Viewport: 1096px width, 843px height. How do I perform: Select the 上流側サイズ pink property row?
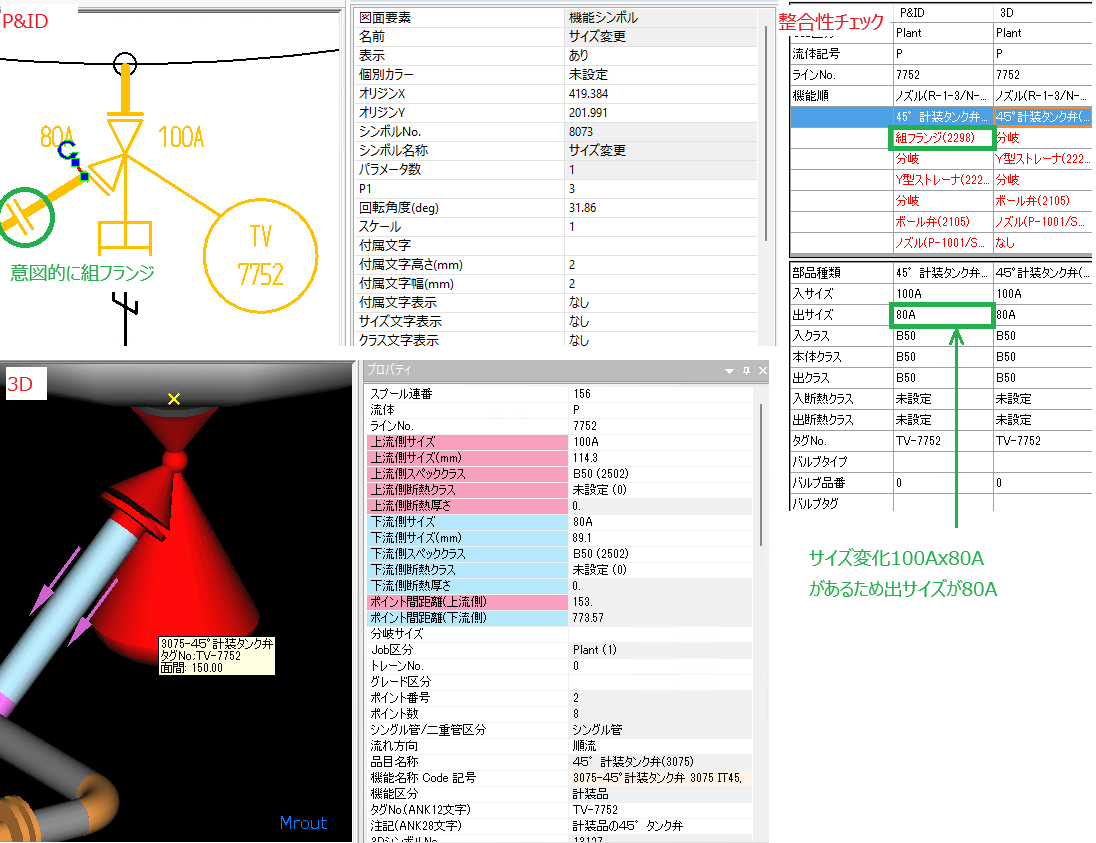coord(465,441)
